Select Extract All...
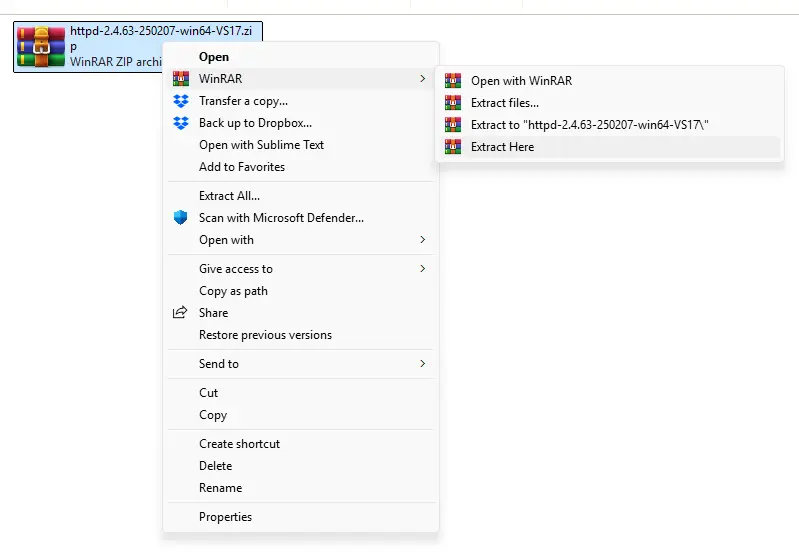Image resolution: width=799 pixels, height=560 pixels. click(301, 196)
